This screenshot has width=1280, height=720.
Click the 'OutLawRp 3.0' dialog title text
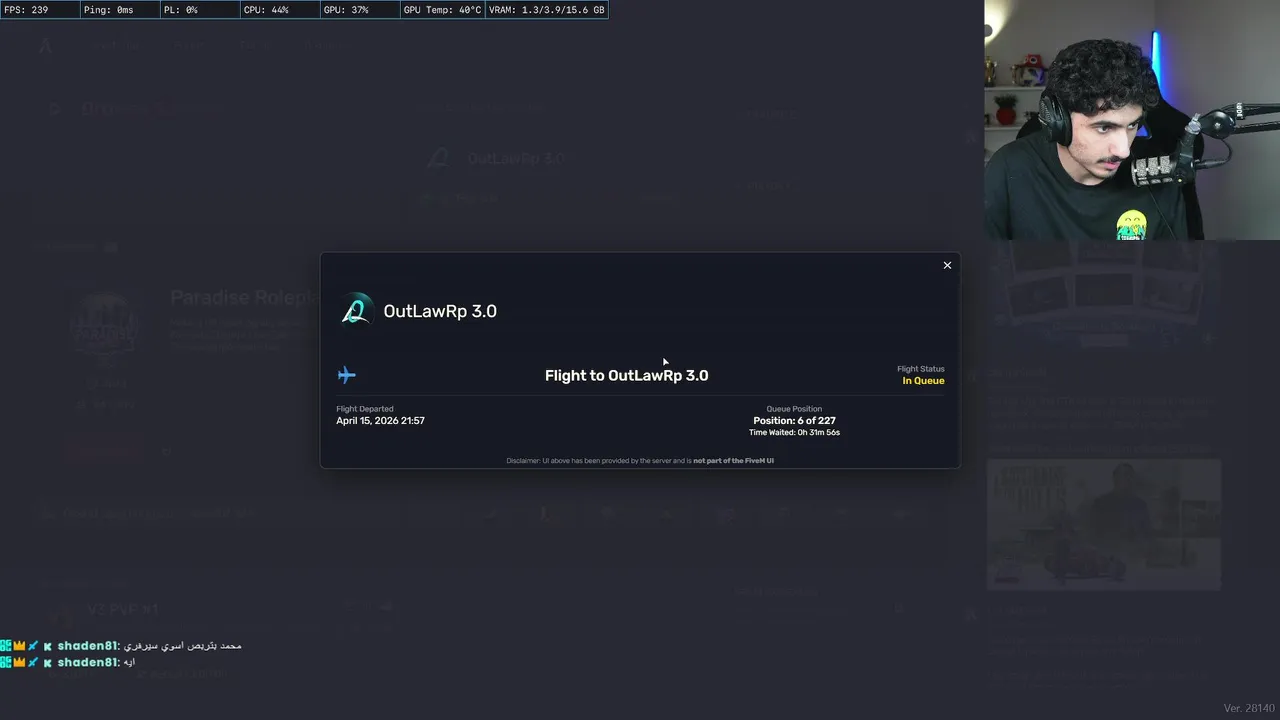(x=440, y=311)
